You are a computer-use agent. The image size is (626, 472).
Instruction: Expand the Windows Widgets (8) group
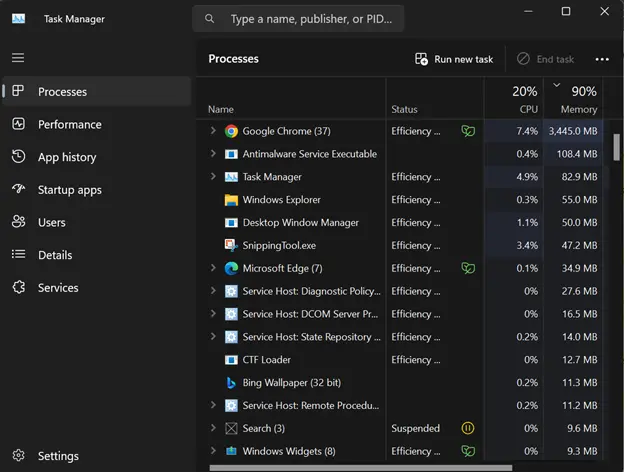click(213, 450)
